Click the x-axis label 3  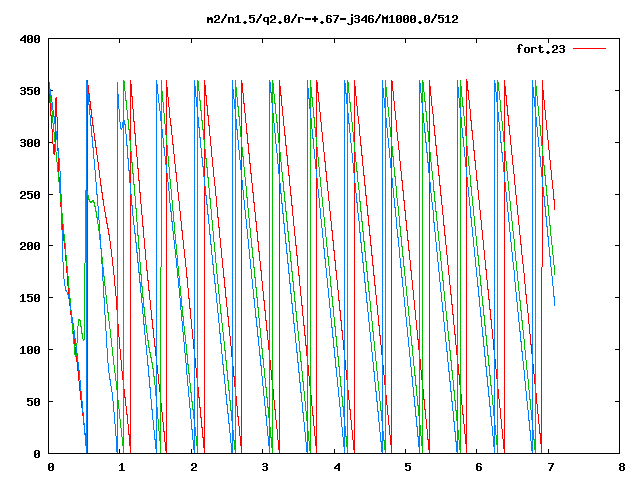tap(265, 467)
